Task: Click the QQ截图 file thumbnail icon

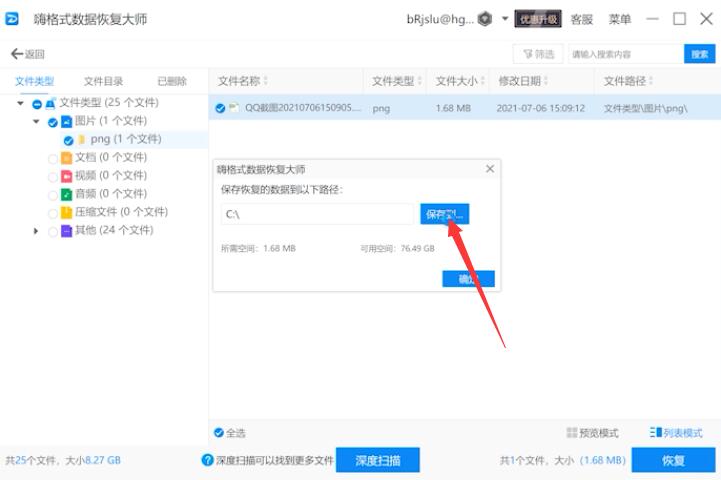Action: (234, 108)
